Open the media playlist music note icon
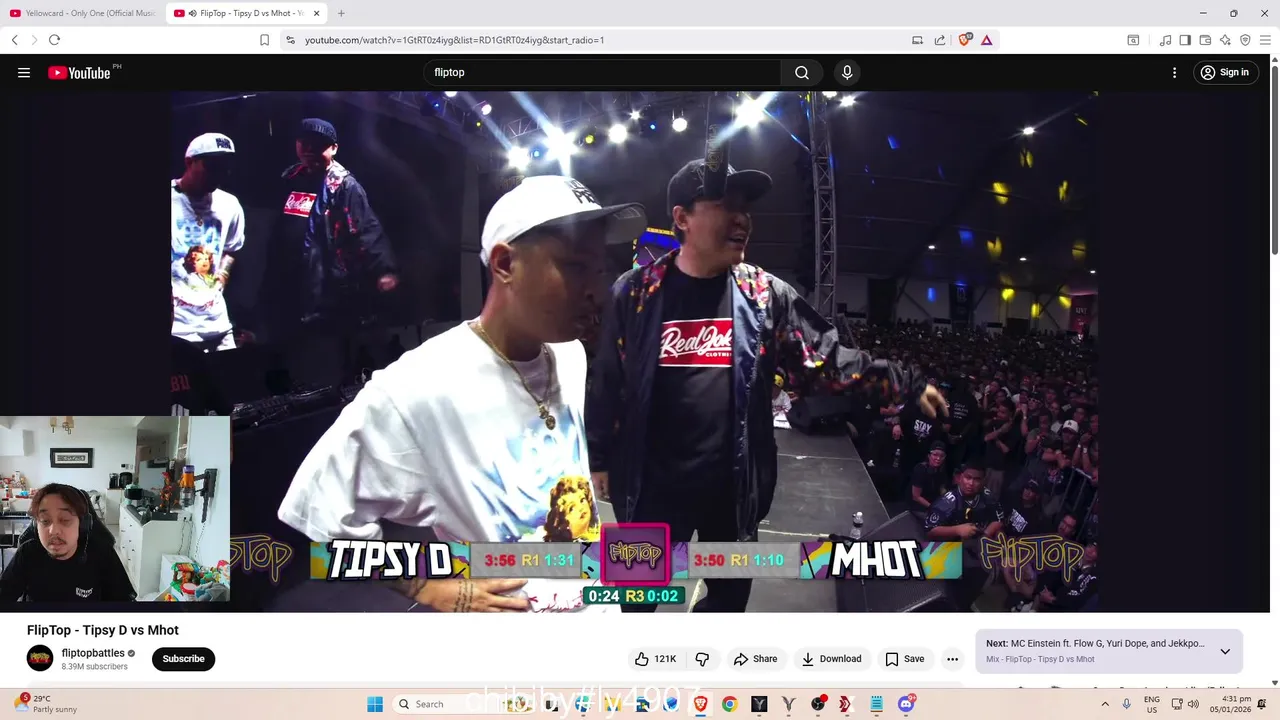The width and height of the screenshot is (1280, 720). [x=1165, y=40]
